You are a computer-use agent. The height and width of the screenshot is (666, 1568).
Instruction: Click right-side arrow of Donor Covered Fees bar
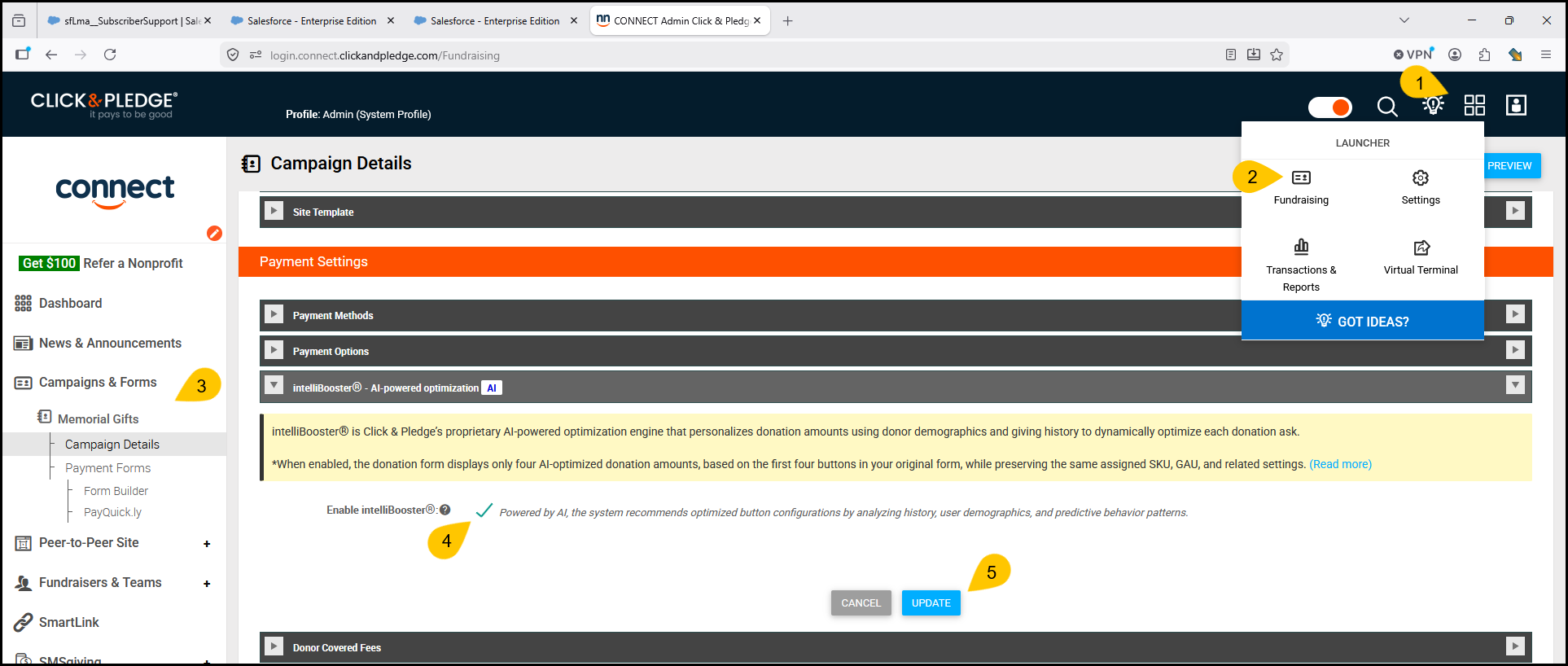point(1515,646)
